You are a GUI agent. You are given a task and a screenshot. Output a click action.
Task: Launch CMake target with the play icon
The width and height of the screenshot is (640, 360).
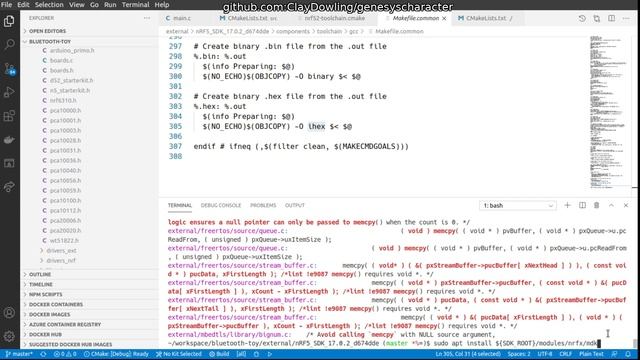click(270, 354)
